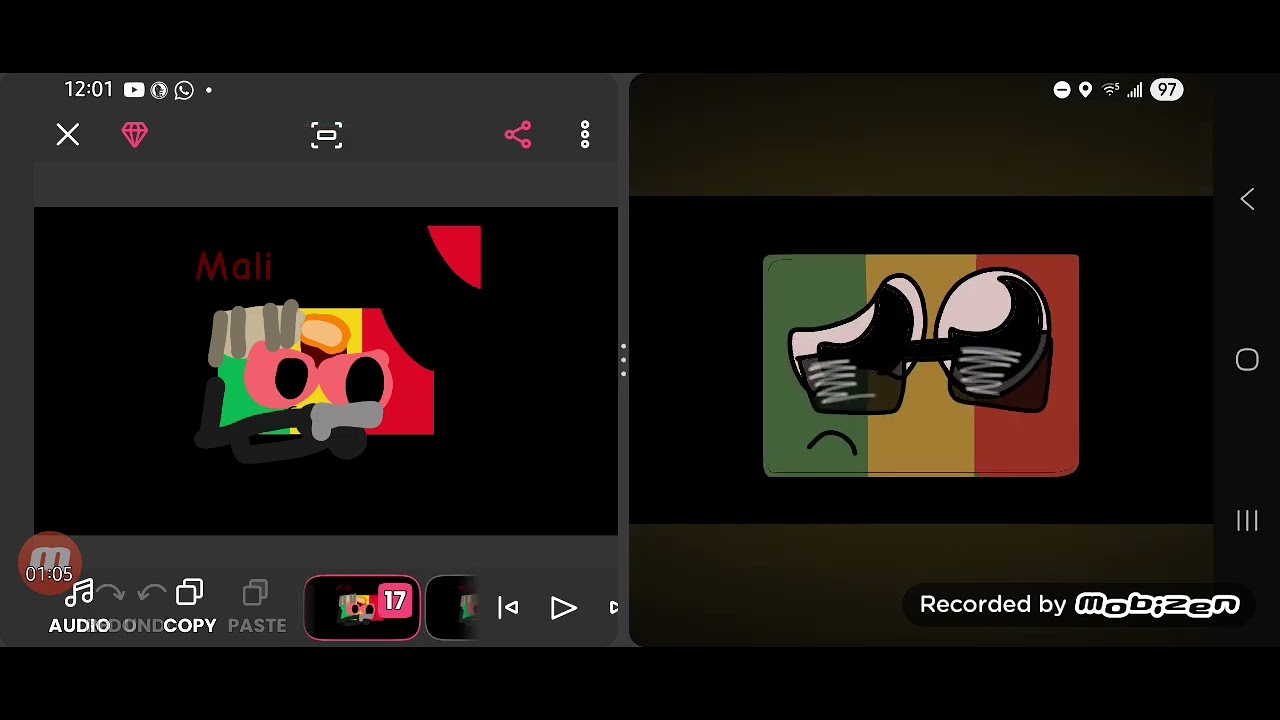This screenshot has height=720, width=1280.
Task: Play the animation preview
Action: tap(564, 608)
